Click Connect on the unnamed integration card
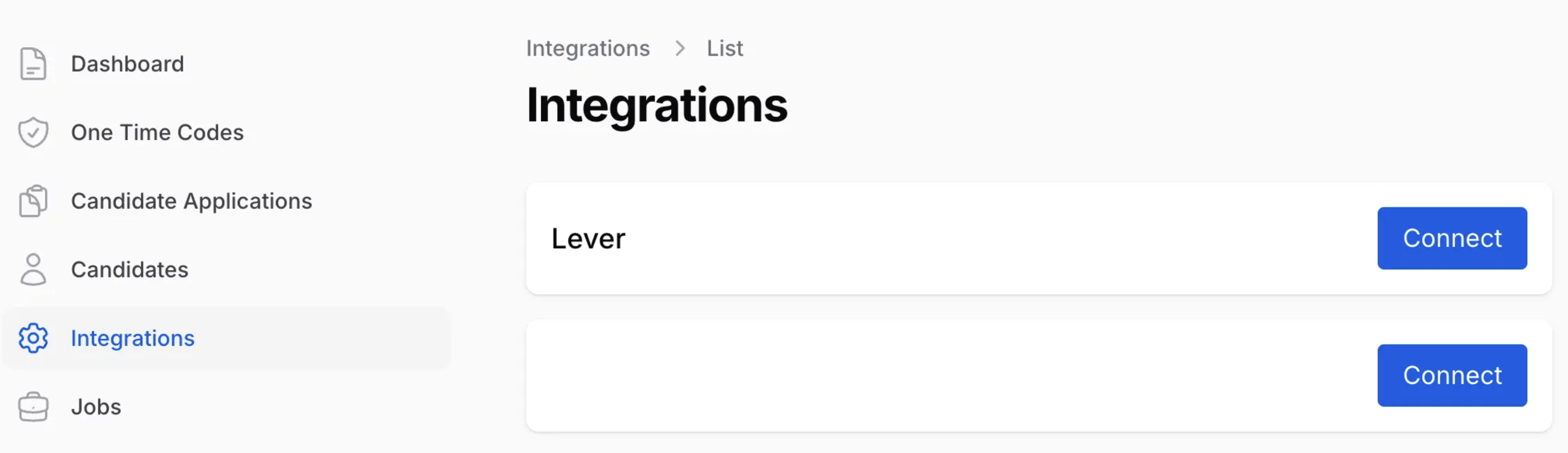This screenshot has width=1568, height=453. click(1452, 375)
